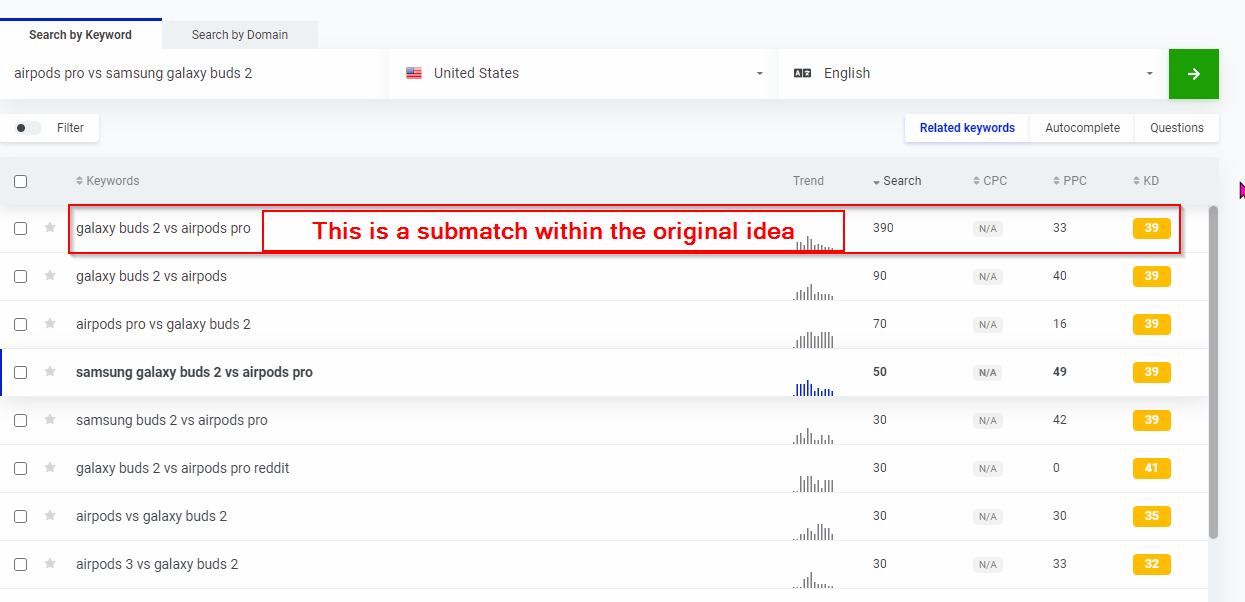Check the box for samsung buds 2 vs airpods pro
1245x602 pixels.
20,420
